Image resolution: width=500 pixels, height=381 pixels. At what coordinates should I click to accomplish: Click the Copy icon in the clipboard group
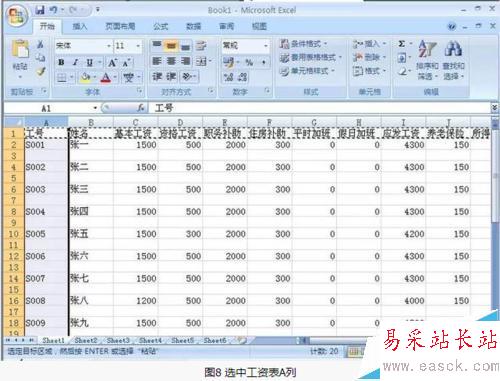point(40,58)
